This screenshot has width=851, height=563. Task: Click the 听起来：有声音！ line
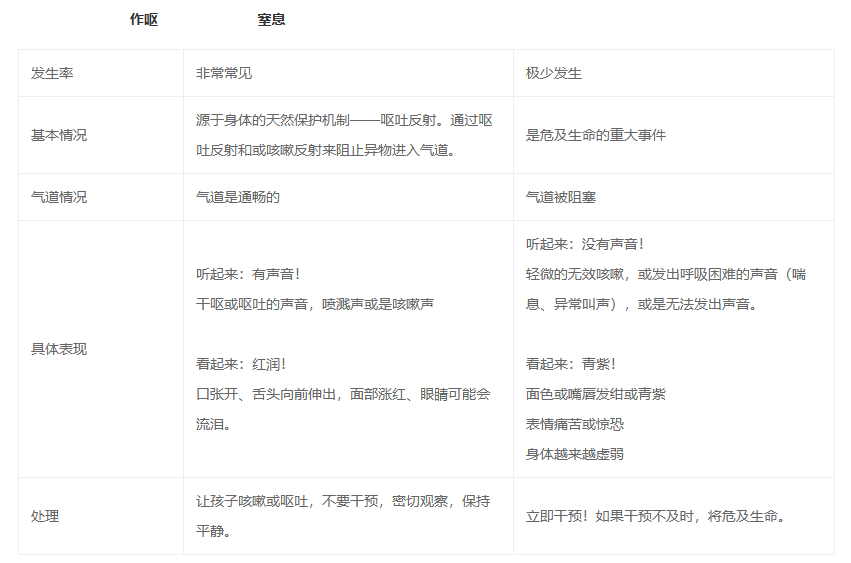[248, 273]
